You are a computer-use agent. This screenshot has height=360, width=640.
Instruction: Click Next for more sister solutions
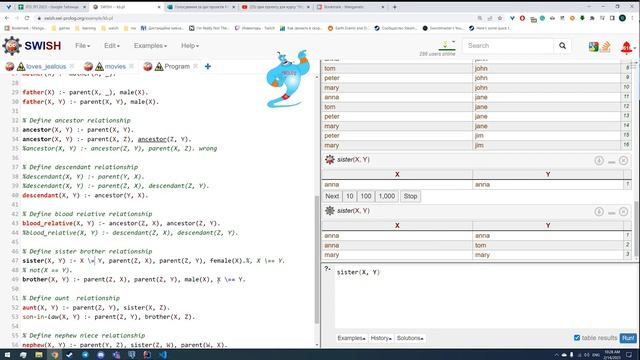[332, 196]
